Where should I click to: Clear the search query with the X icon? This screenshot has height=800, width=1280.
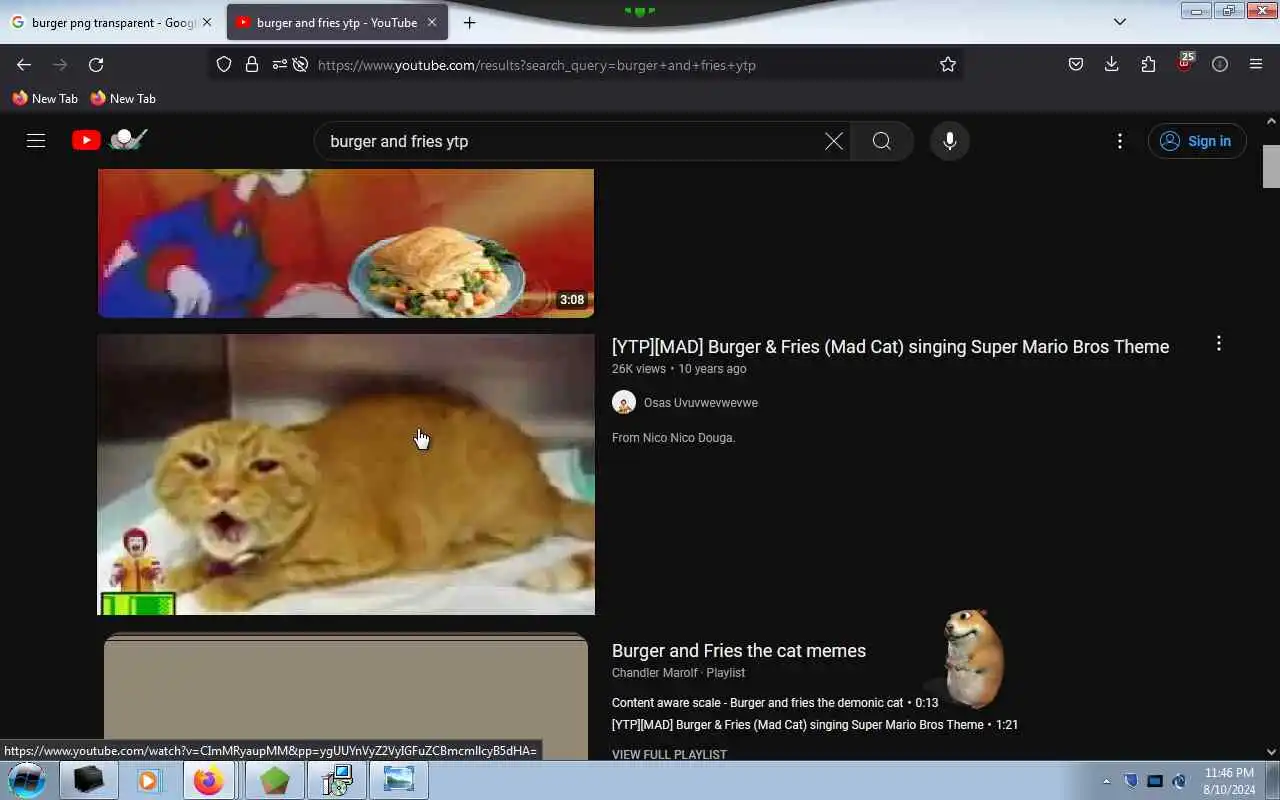(834, 141)
